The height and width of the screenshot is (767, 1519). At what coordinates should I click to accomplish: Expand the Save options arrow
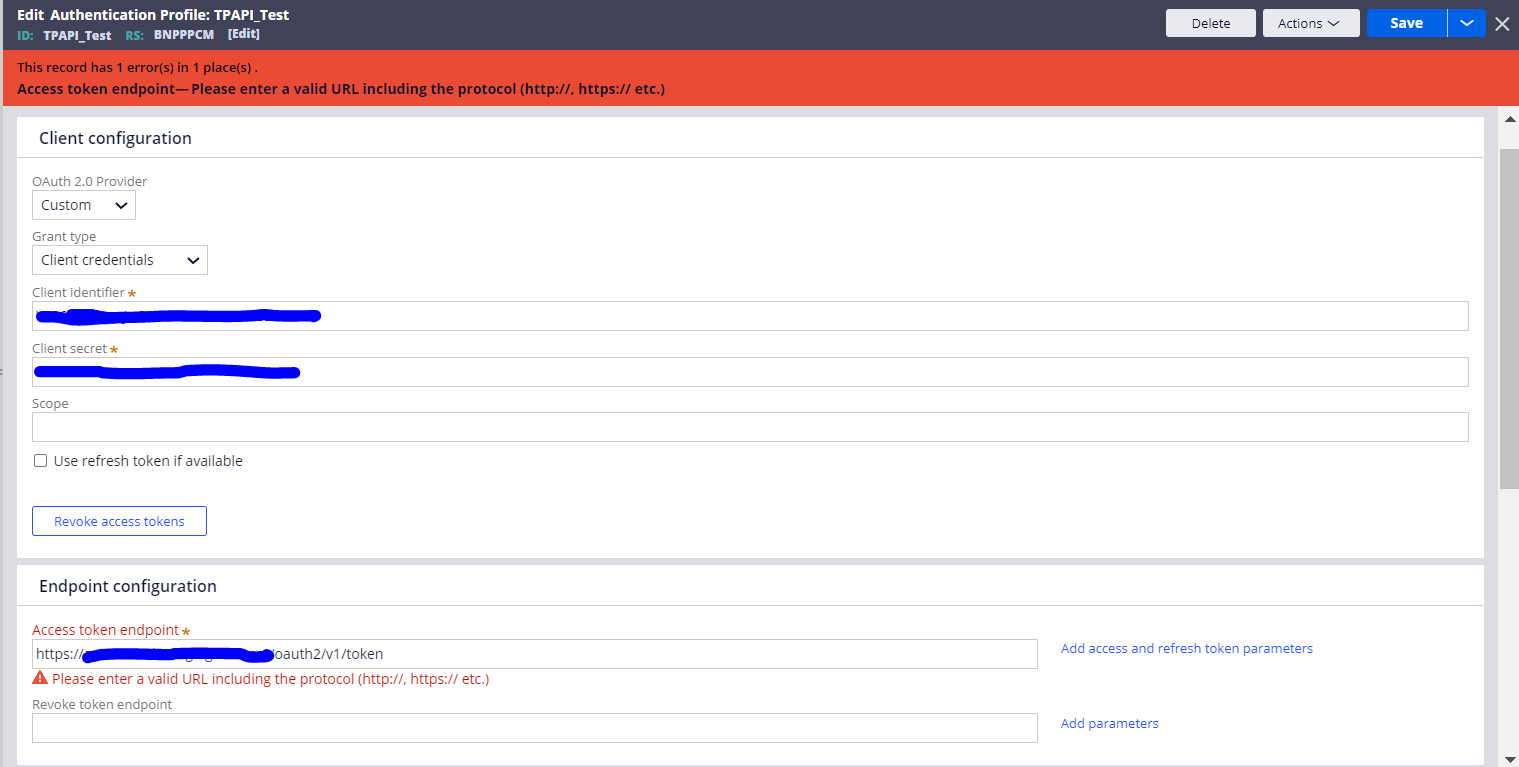coord(1467,23)
